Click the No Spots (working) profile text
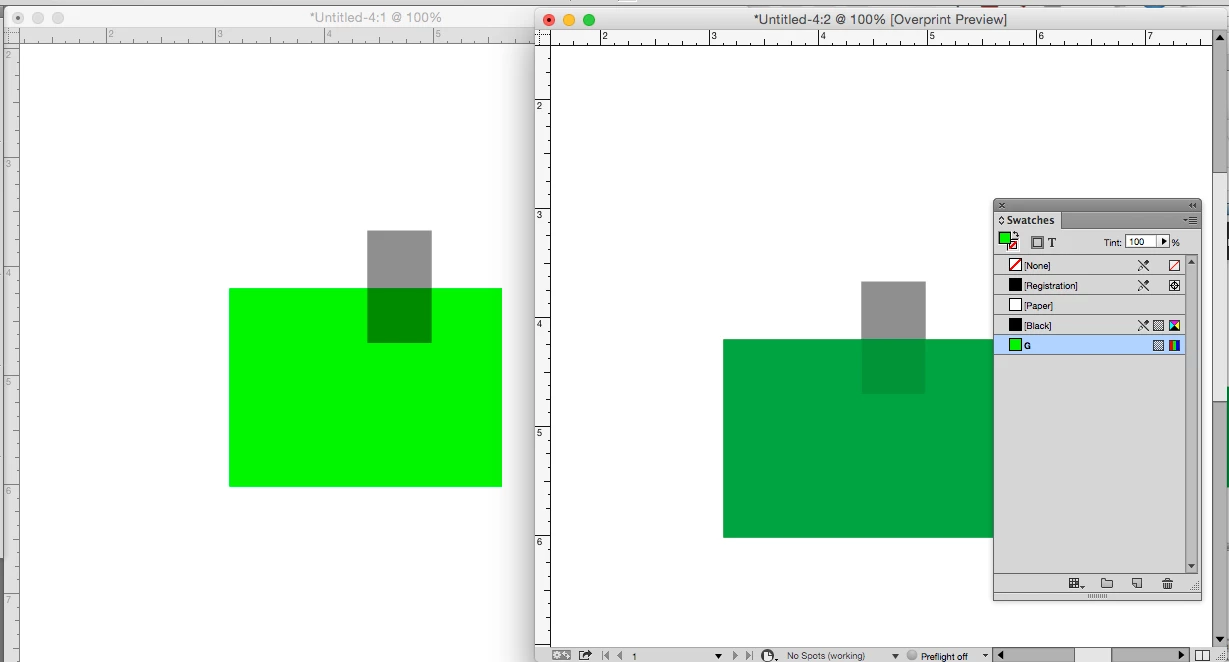Screen dimensions: 1229x662 point(826,656)
